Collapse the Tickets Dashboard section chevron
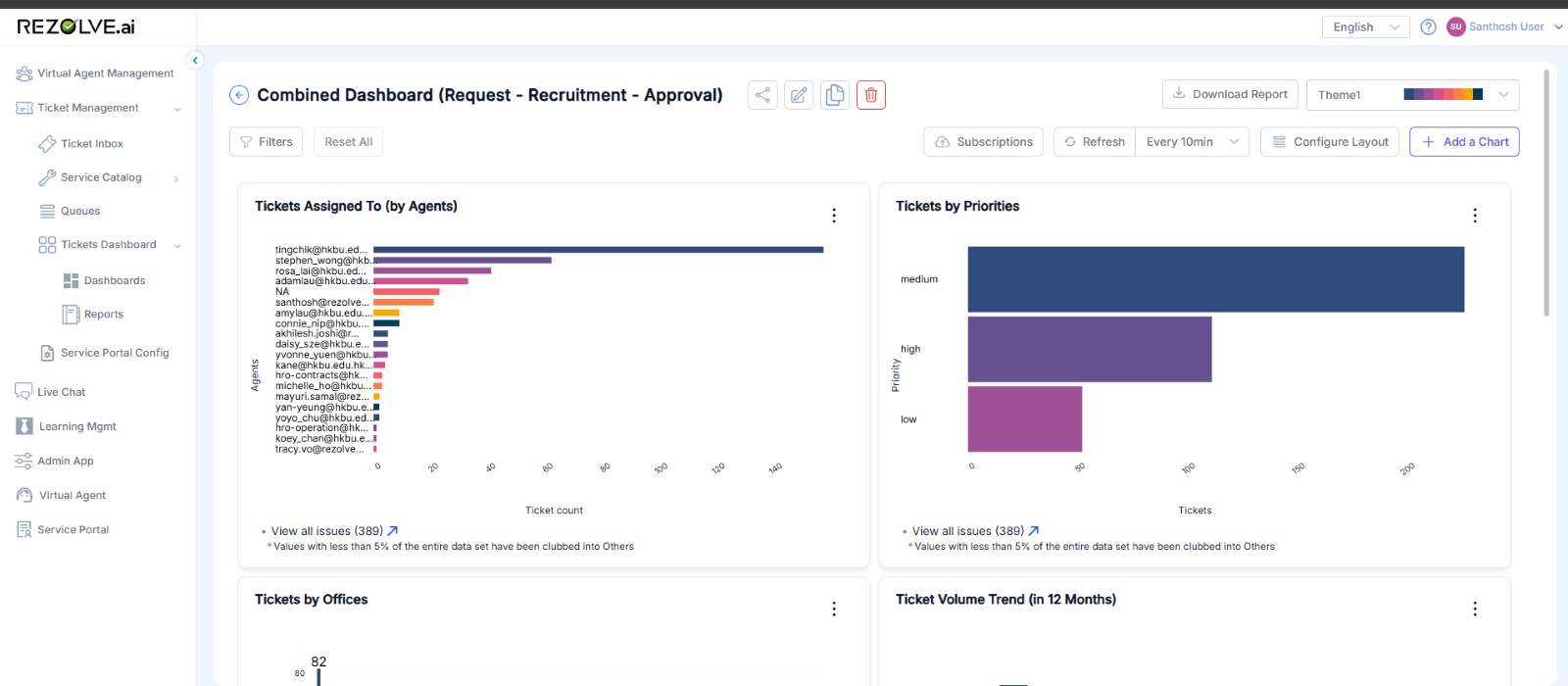The image size is (1568, 686). point(177,245)
